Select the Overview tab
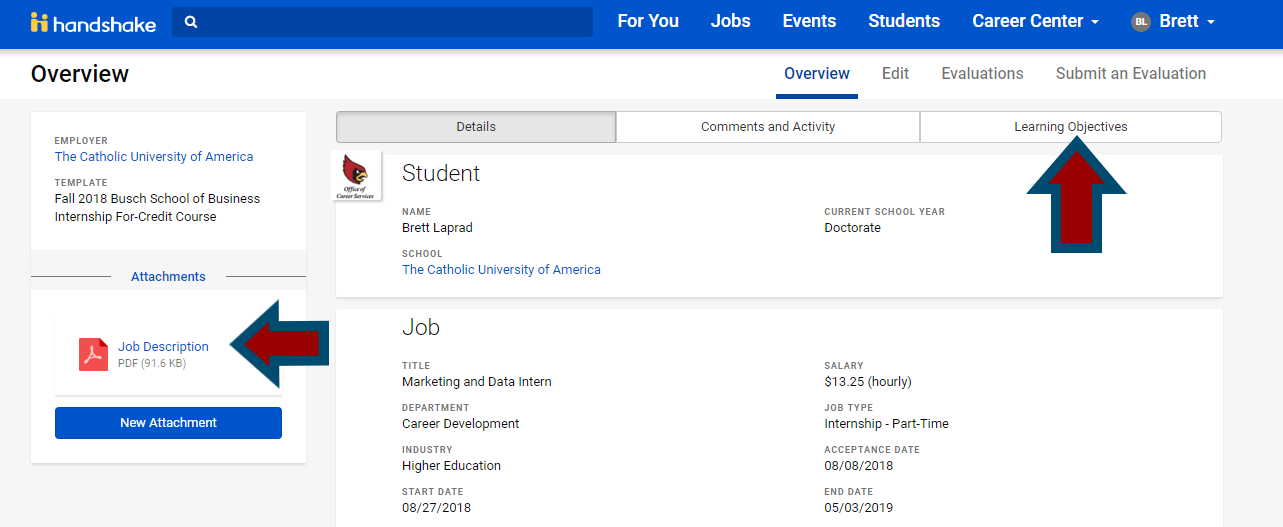1283x527 pixels. coord(817,73)
